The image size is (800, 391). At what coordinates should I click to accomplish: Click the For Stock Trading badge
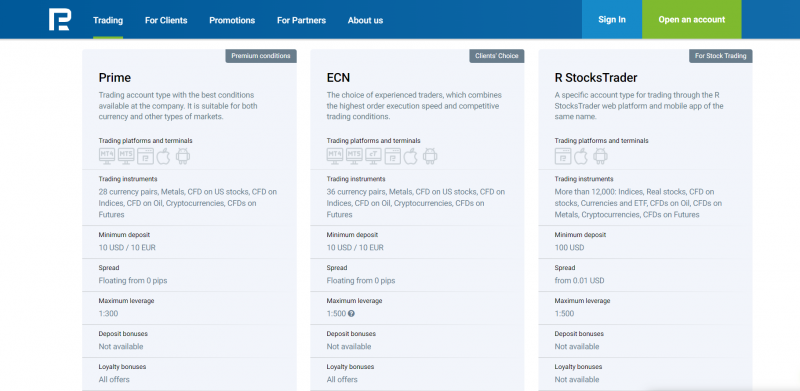click(720, 56)
